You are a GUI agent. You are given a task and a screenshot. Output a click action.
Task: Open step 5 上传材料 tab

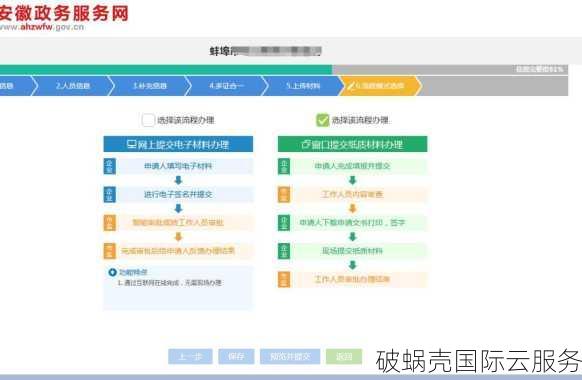click(303, 86)
